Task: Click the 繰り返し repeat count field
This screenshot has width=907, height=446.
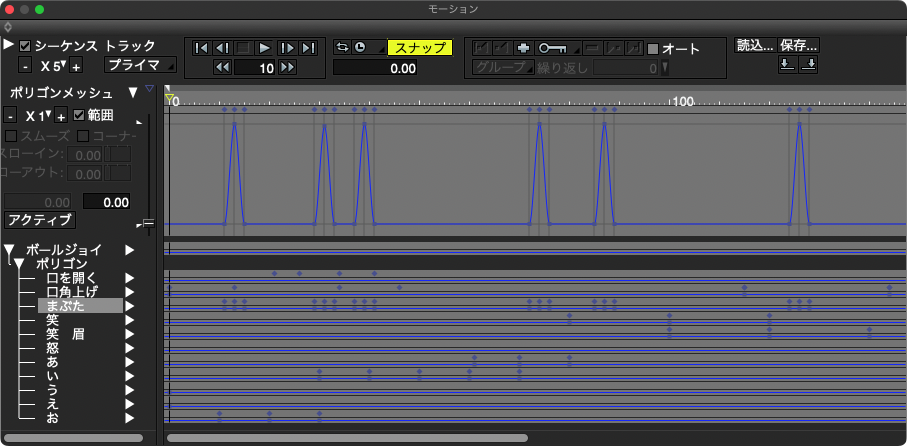Action: coord(626,68)
